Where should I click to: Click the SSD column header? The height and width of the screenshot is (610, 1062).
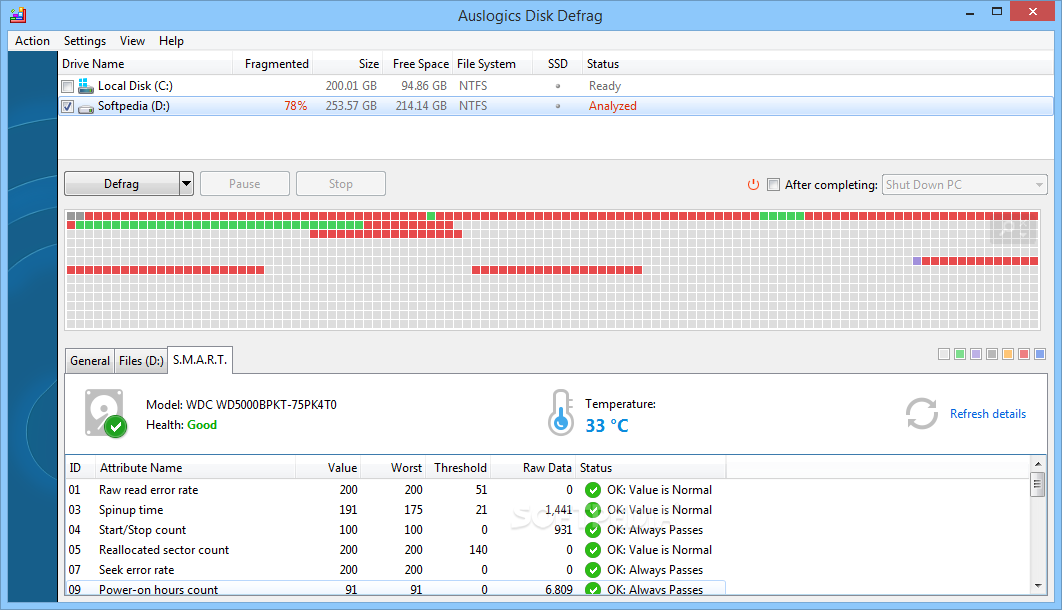coord(557,64)
